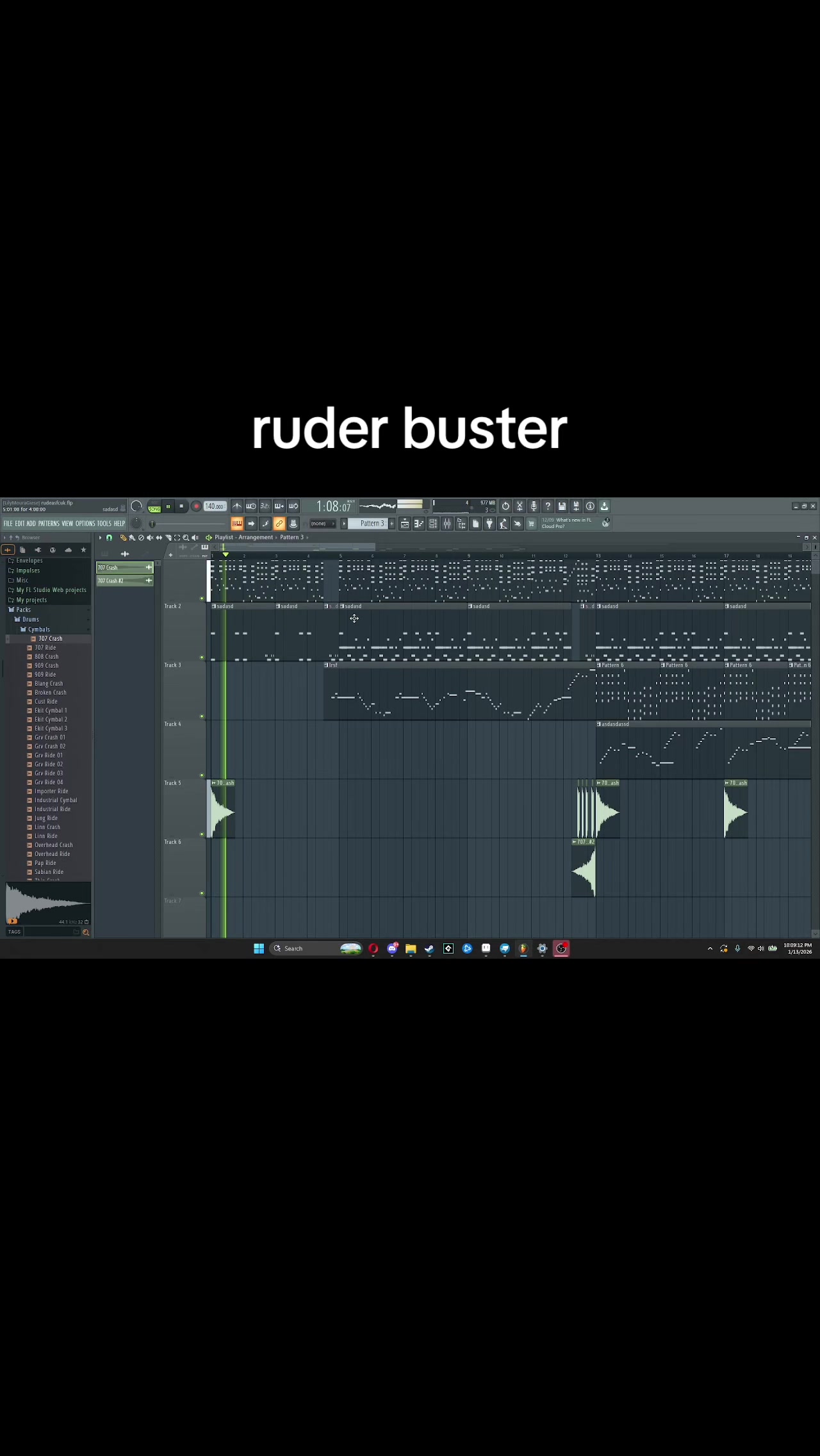Toggle mute LED on Track 4
Viewport: 820px width, 1456px height.
coord(202,775)
